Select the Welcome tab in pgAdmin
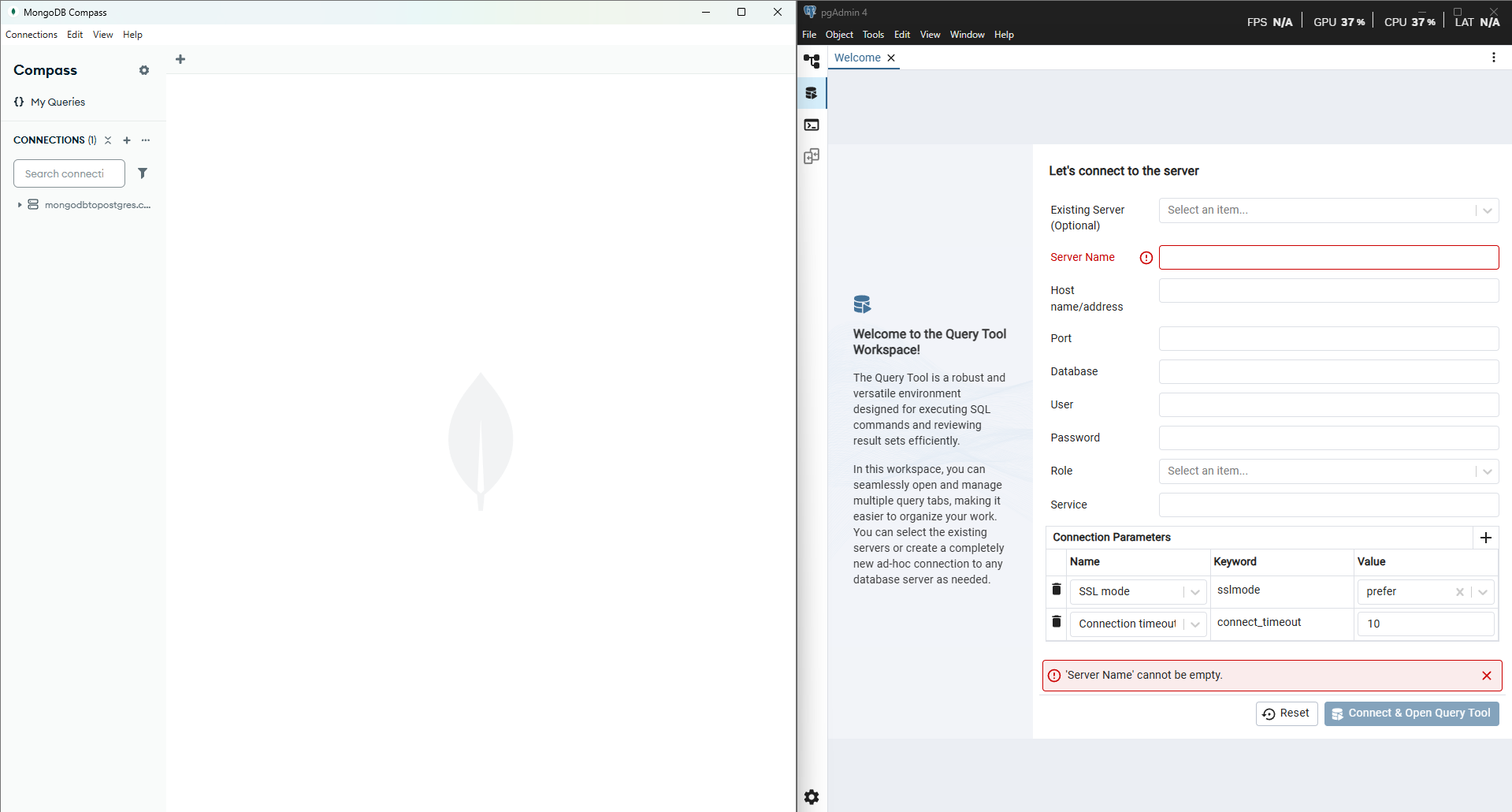The width and height of the screenshot is (1512, 812). click(x=857, y=58)
